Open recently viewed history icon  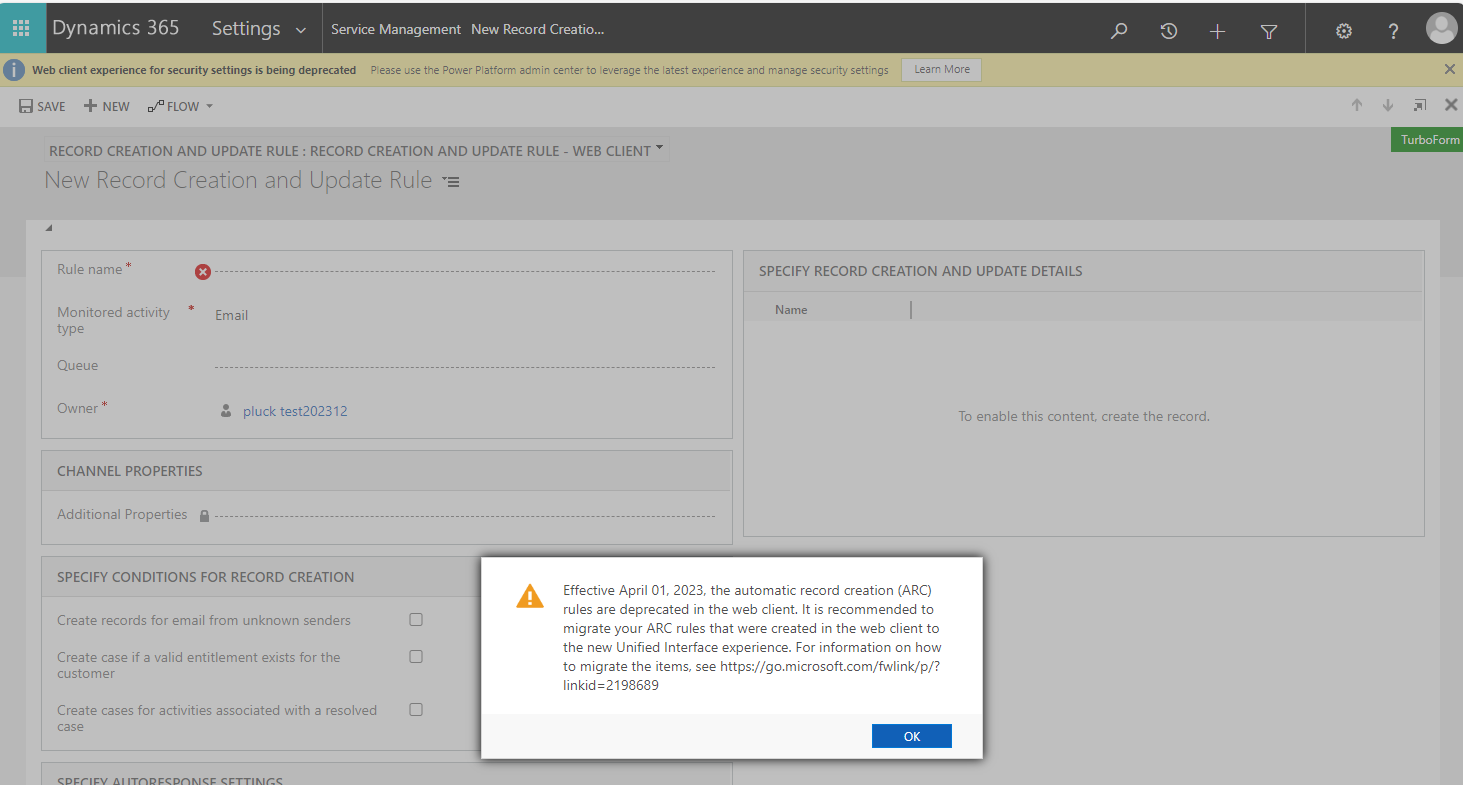[1168, 31]
